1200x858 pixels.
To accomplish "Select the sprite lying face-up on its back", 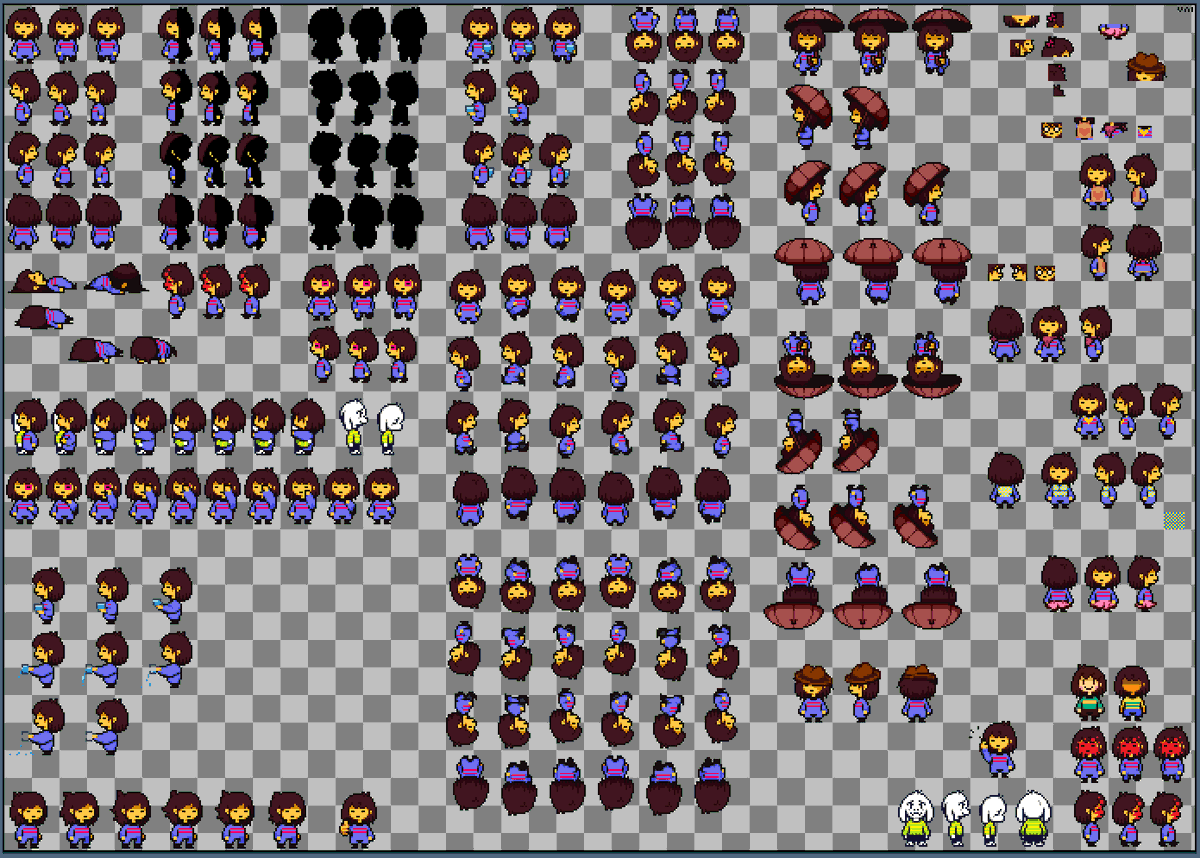I will pyautogui.click(x=42, y=282).
